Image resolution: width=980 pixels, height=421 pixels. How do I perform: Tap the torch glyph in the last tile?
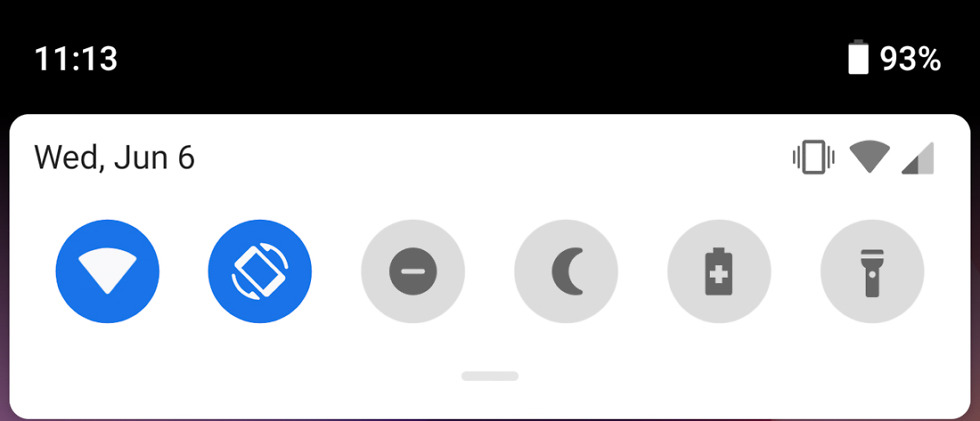coord(872,272)
